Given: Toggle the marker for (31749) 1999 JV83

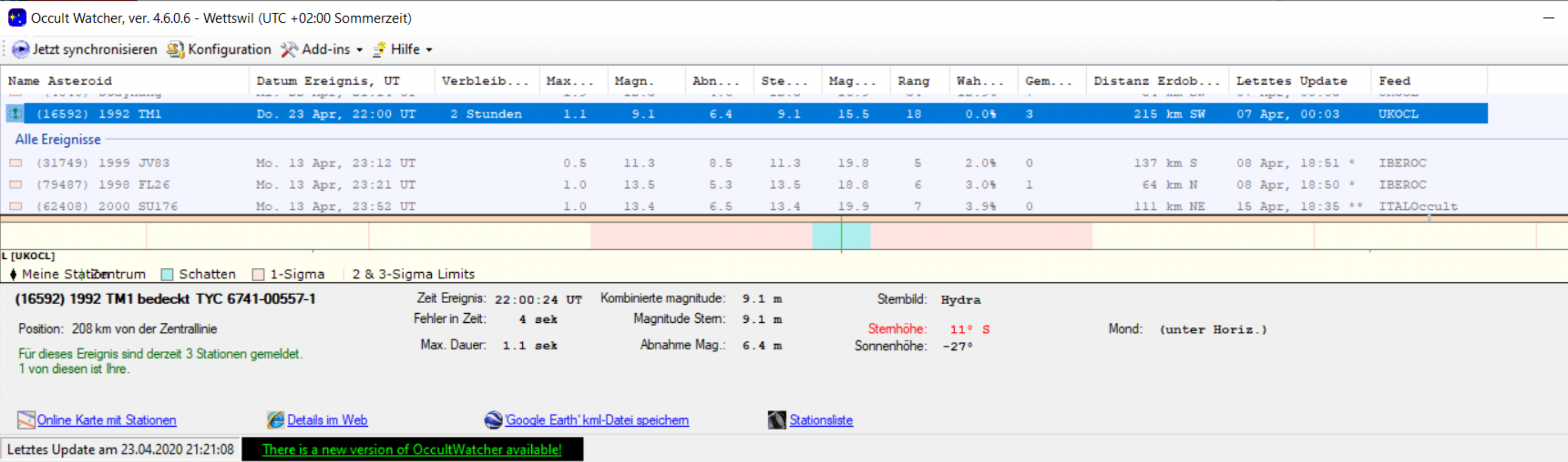Looking at the screenshot, I should 16,163.
